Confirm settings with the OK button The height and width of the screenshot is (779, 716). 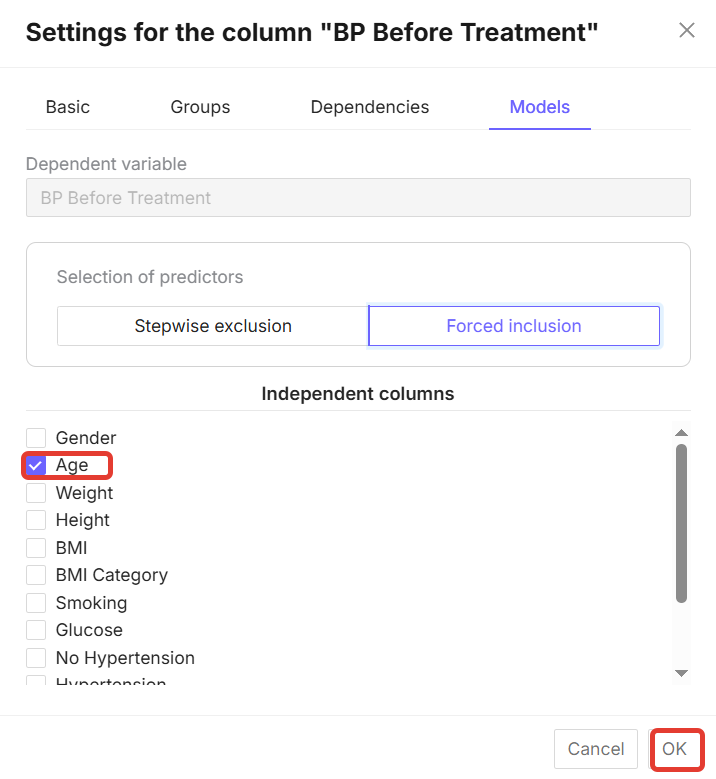[x=675, y=749]
